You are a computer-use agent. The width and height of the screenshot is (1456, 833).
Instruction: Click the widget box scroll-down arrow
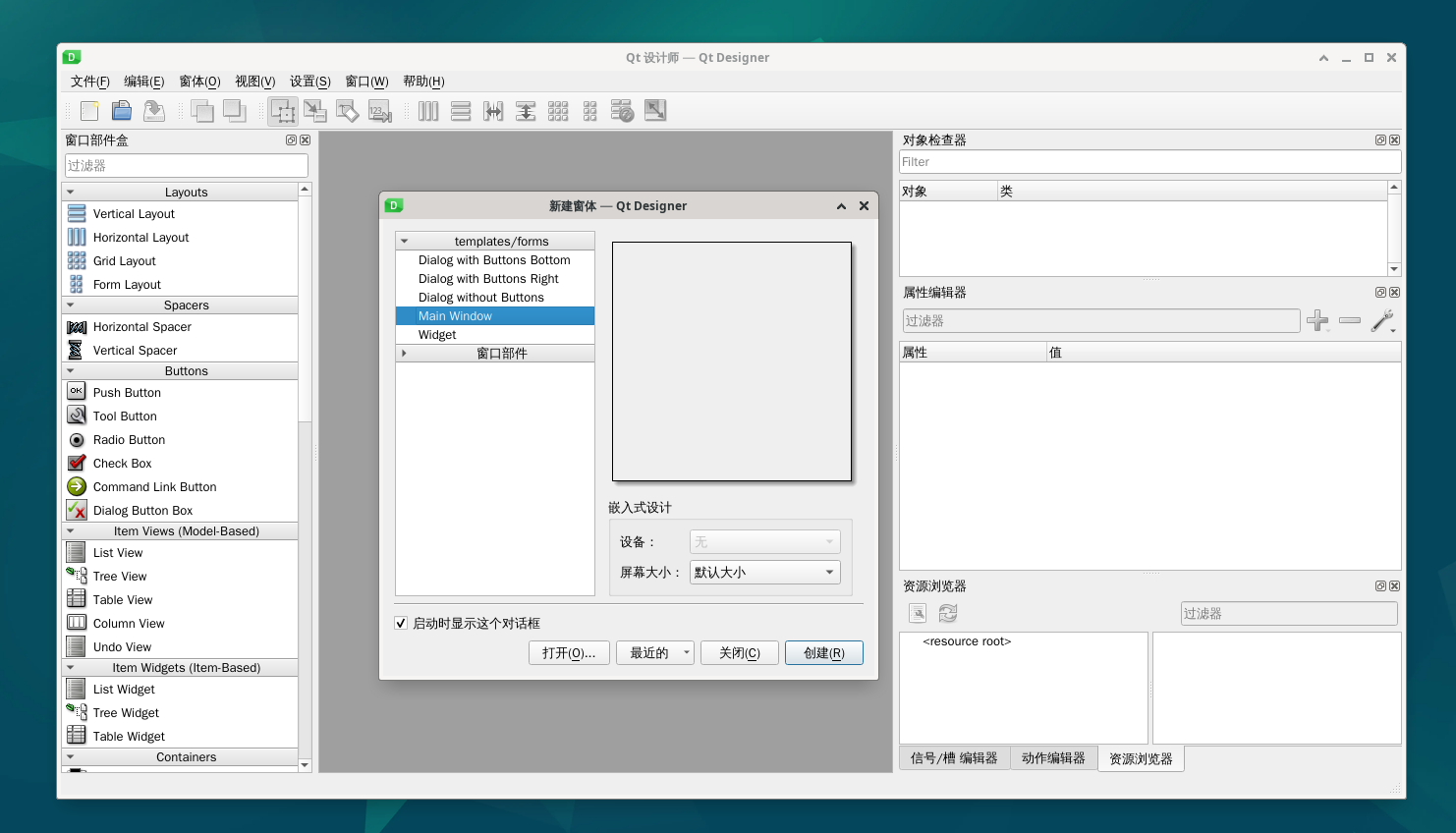305,765
